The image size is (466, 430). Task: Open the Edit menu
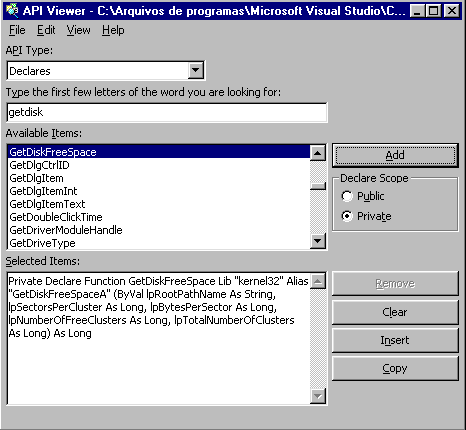(x=46, y=30)
